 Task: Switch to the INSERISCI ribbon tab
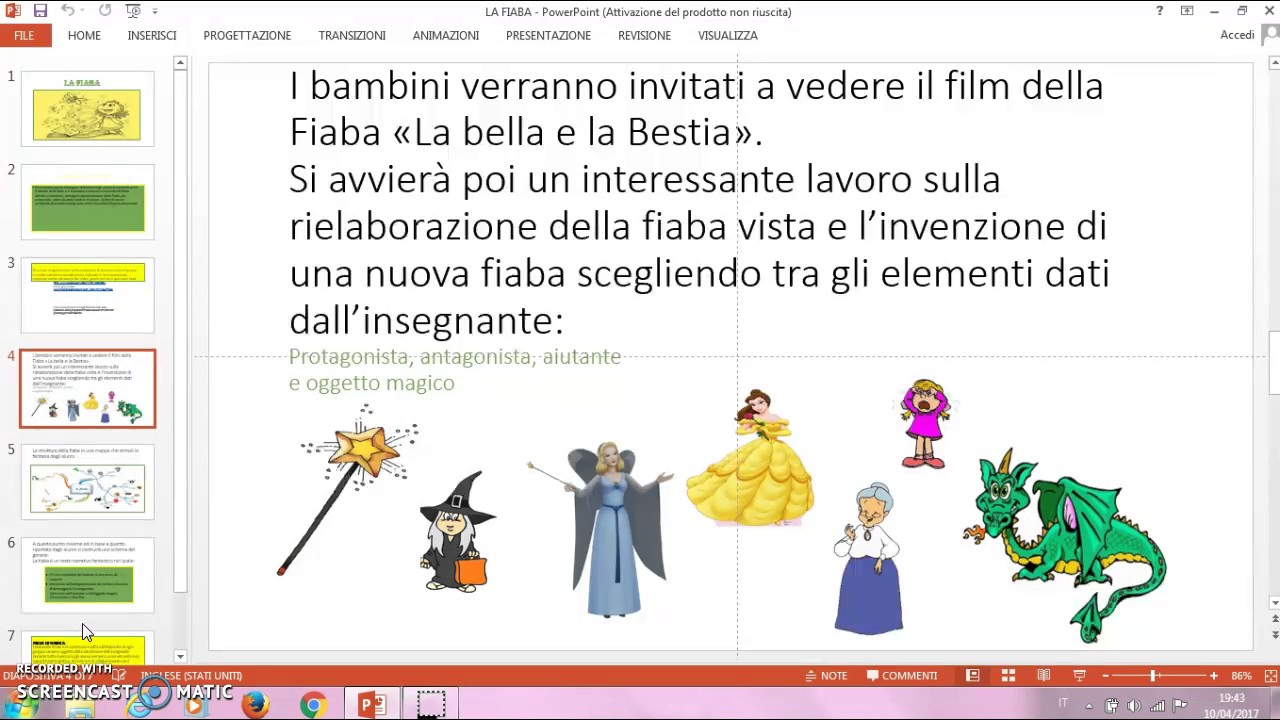point(152,35)
